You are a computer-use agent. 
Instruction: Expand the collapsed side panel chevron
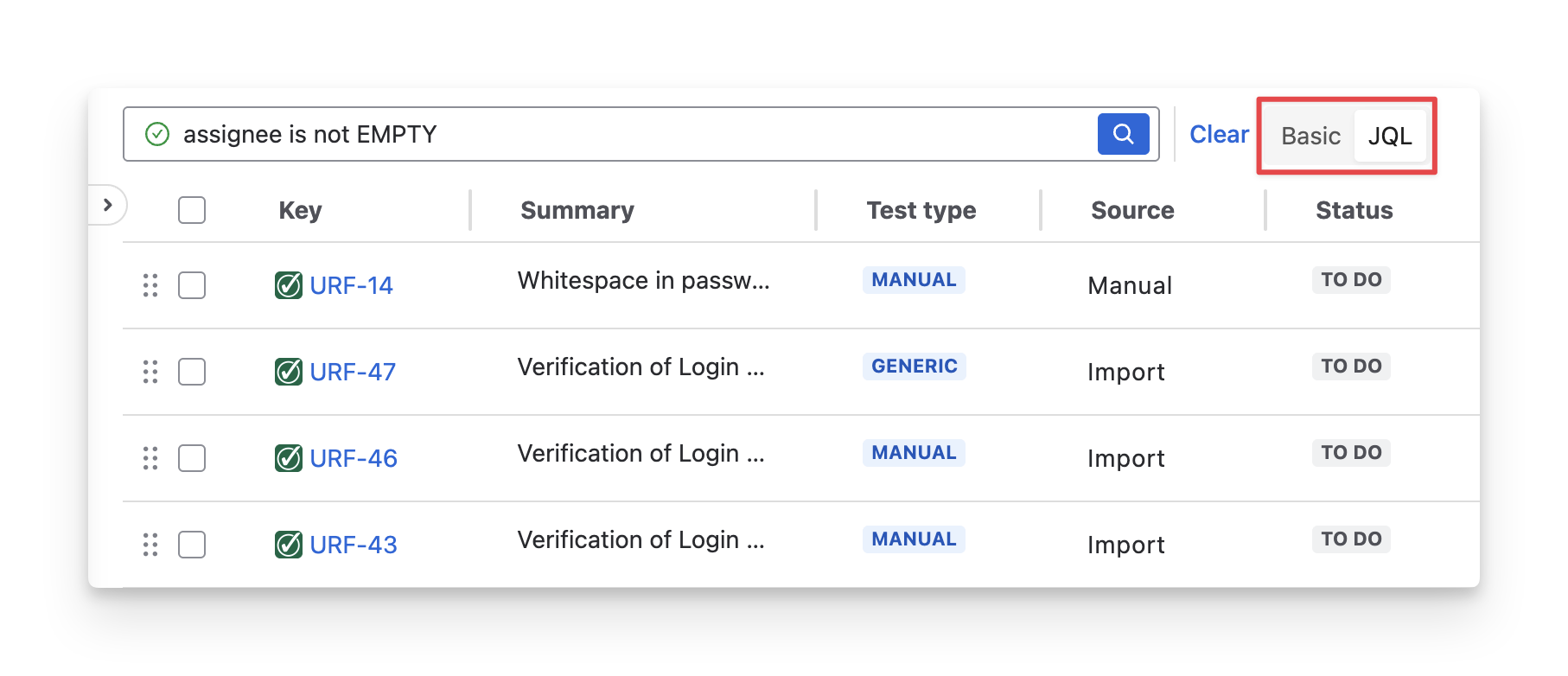click(x=108, y=205)
